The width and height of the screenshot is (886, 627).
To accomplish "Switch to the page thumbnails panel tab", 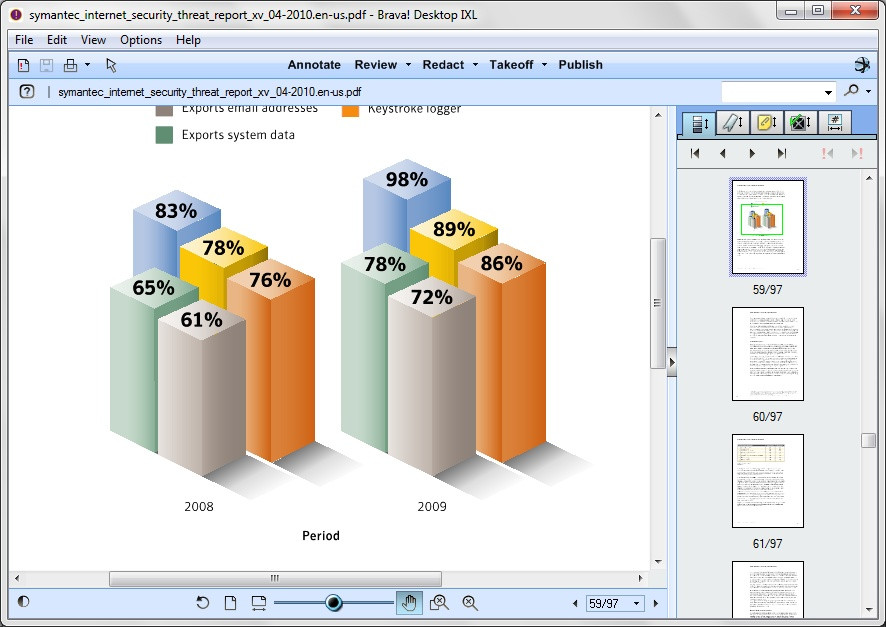I will click(x=699, y=123).
